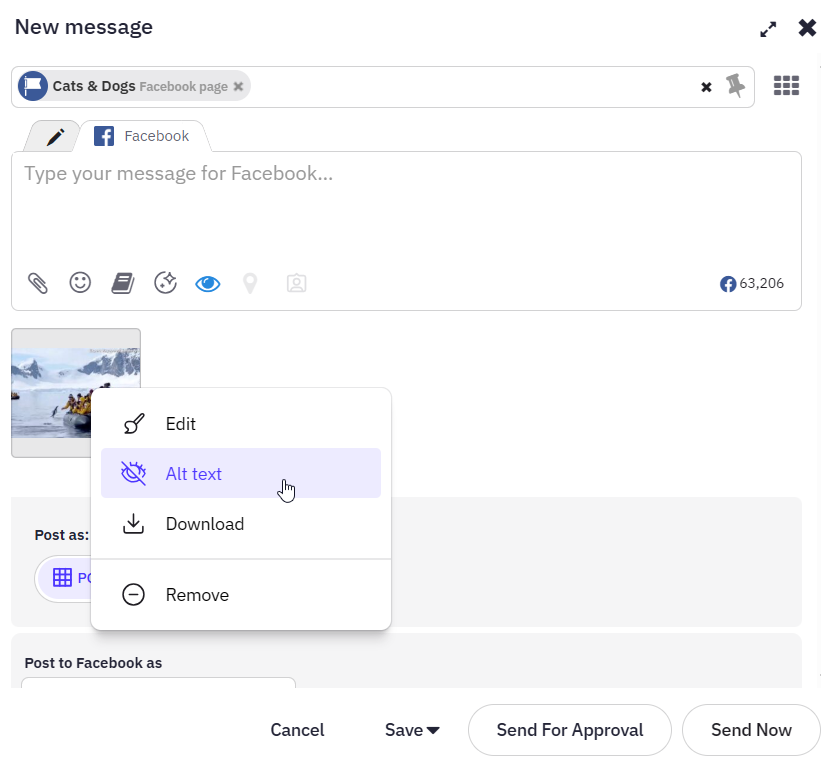
Task: Open the content library book icon
Action: tap(122, 283)
